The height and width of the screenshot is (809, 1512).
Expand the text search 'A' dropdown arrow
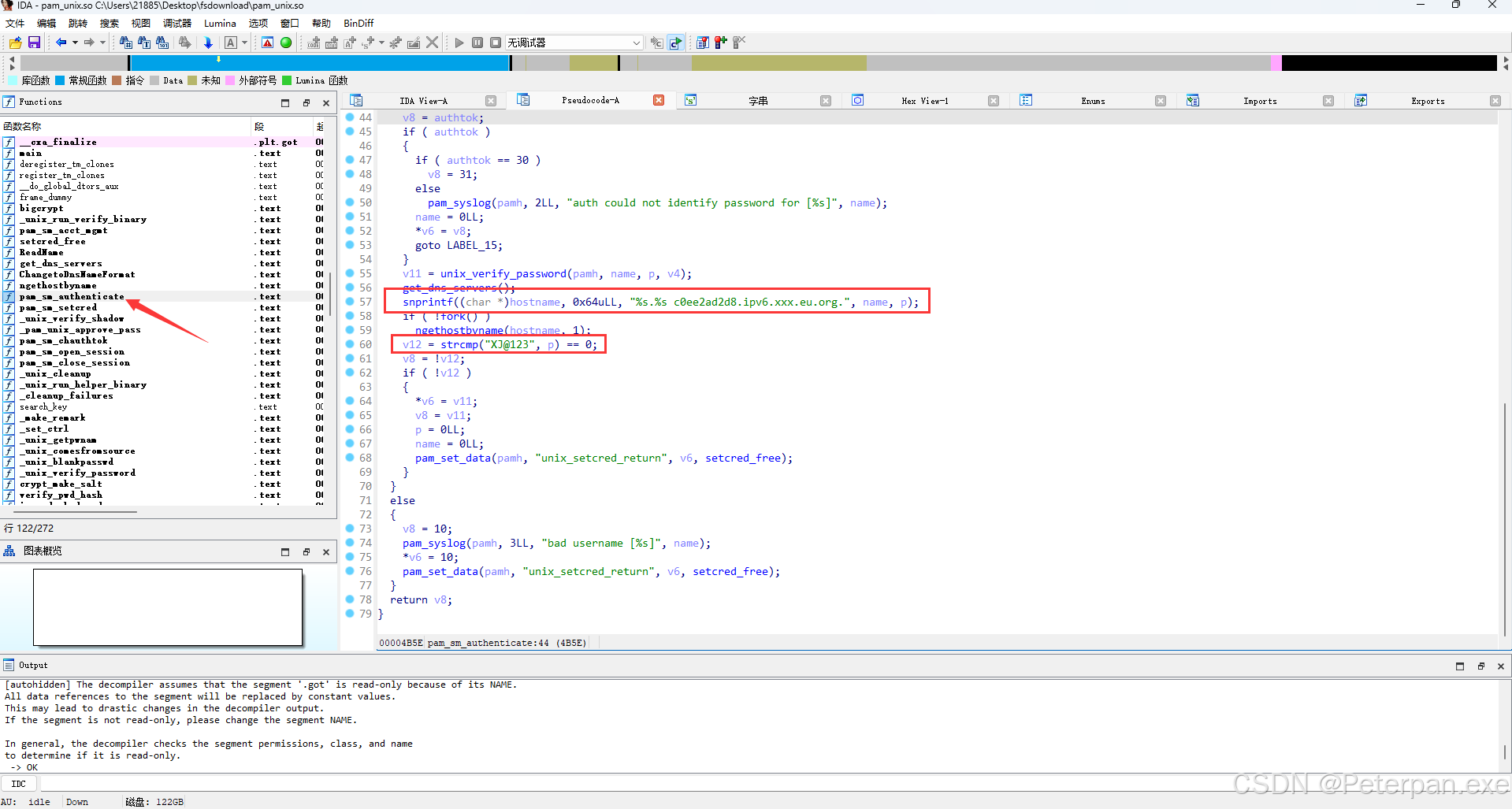click(x=244, y=43)
